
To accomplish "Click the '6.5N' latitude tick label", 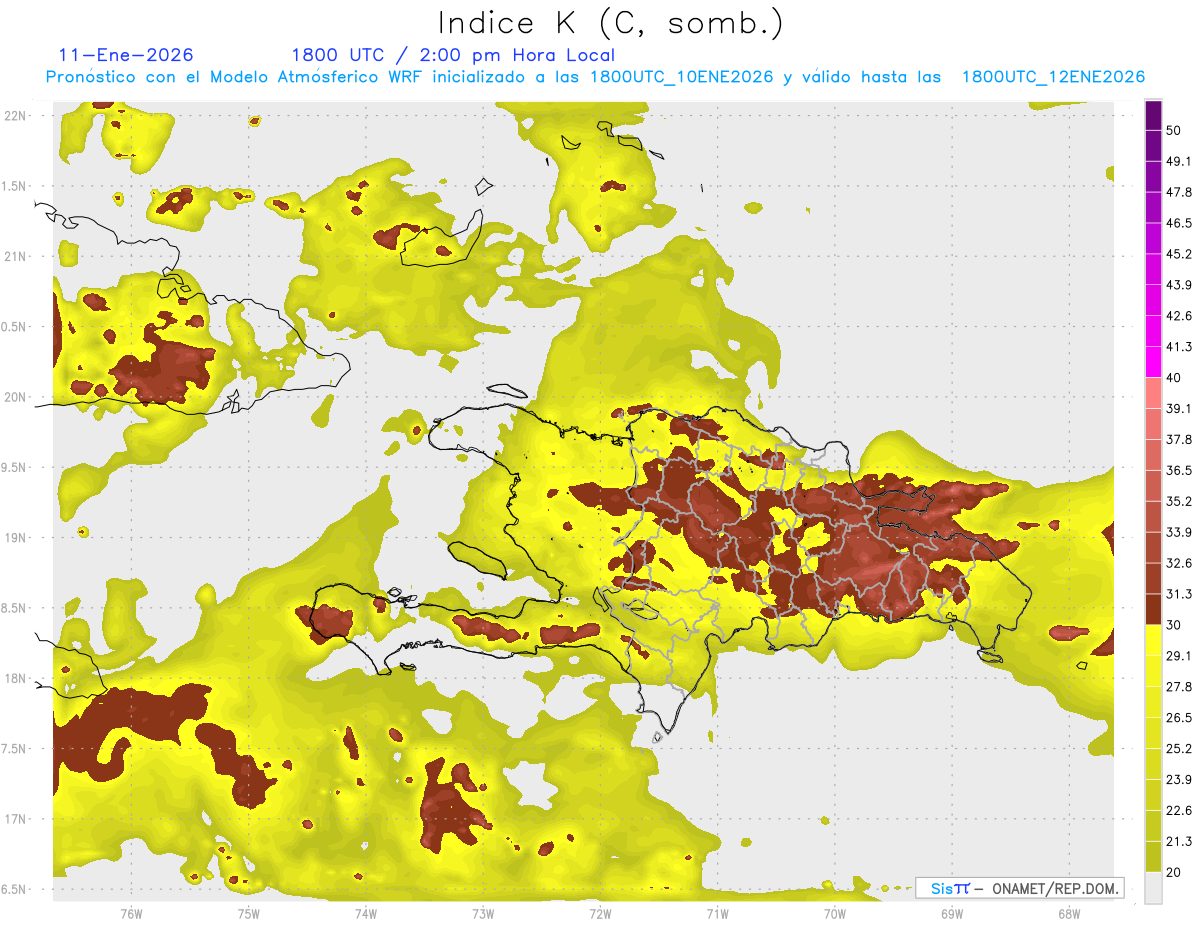I will [x=15, y=889].
